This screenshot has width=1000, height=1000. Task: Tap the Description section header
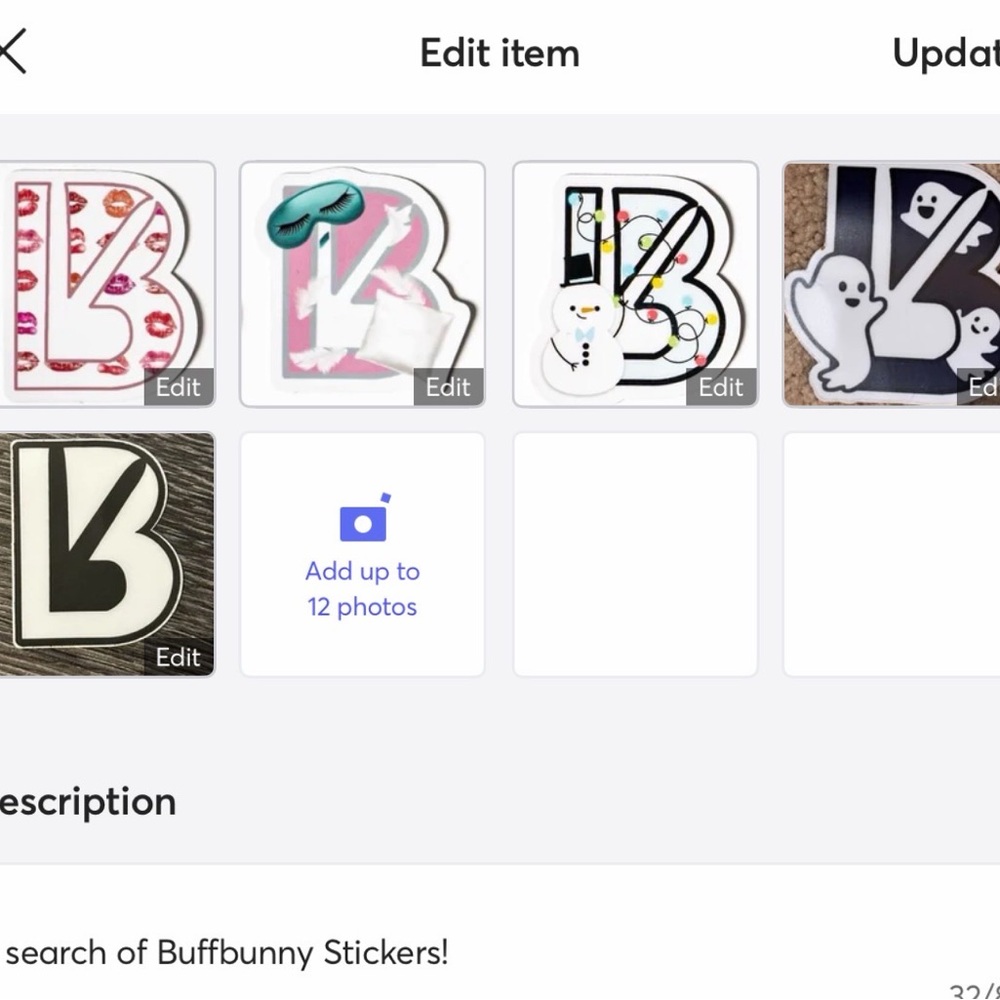pyautogui.click(x=87, y=801)
